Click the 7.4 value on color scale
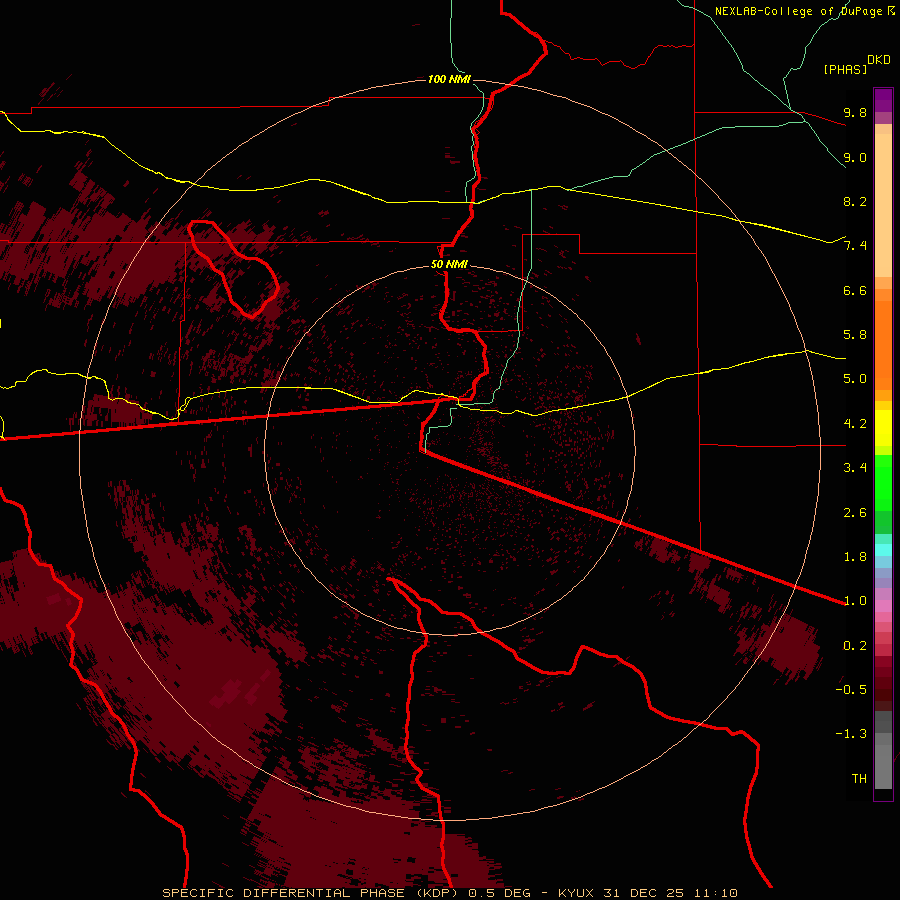 pyautogui.click(x=855, y=246)
